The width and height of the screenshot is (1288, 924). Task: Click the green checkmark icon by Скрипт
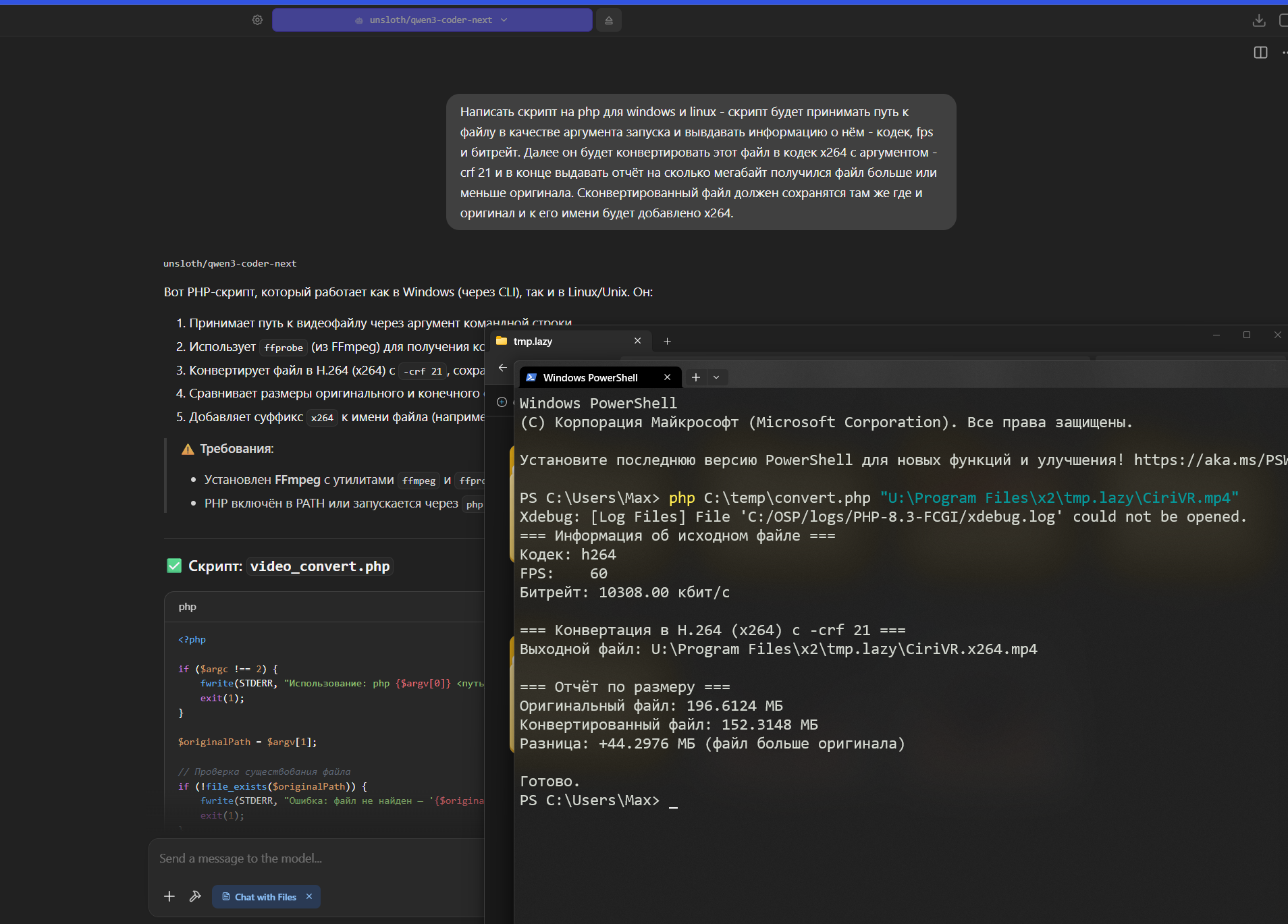click(x=174, y=566)
